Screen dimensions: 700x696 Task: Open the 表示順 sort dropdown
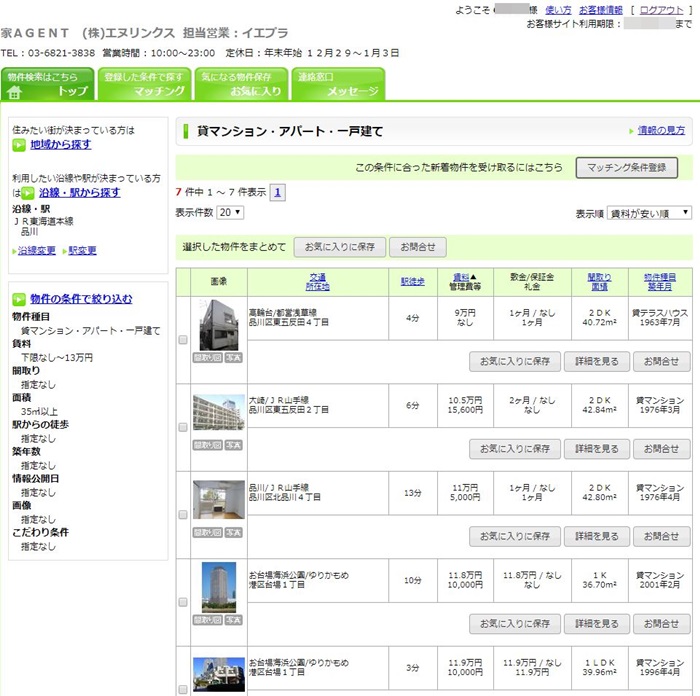(x=649, y=213)
